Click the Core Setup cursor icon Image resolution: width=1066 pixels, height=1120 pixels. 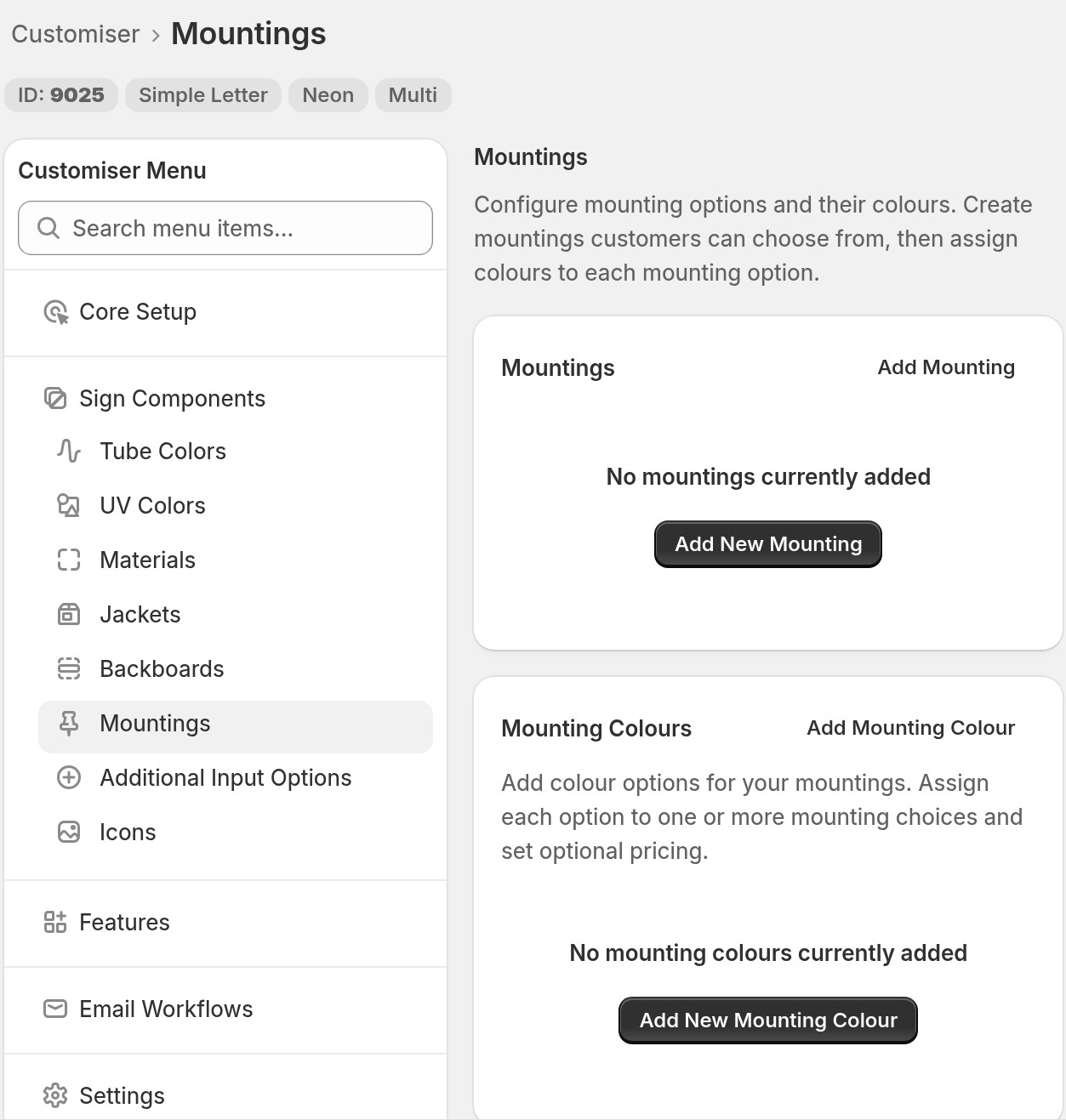55,312
